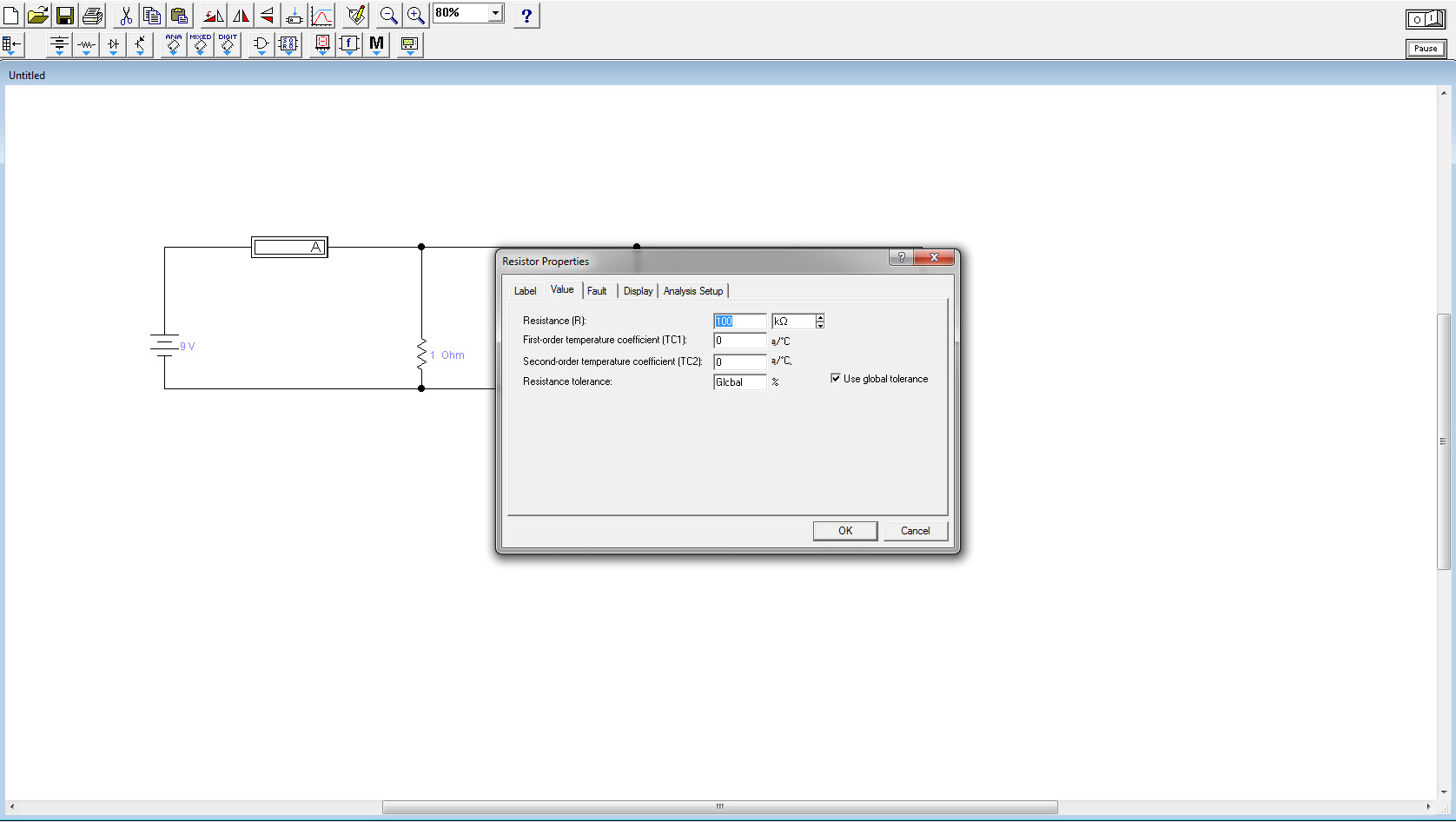Create subcircuit toolbar icon
The height and width of the screenshot is (822, 1456).
click(x=295, y=15)
